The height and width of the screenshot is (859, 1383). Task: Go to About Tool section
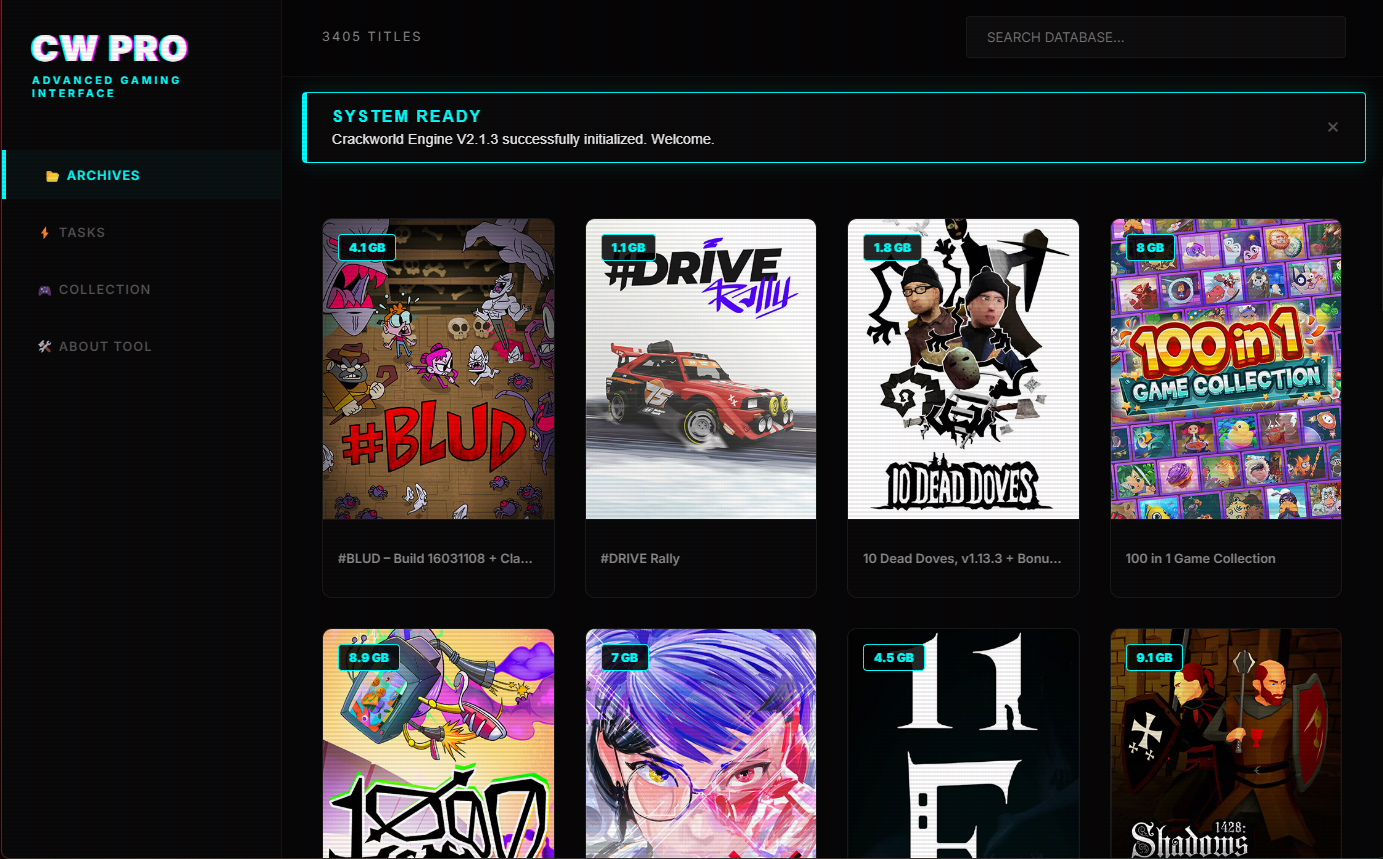coord(105,347)
